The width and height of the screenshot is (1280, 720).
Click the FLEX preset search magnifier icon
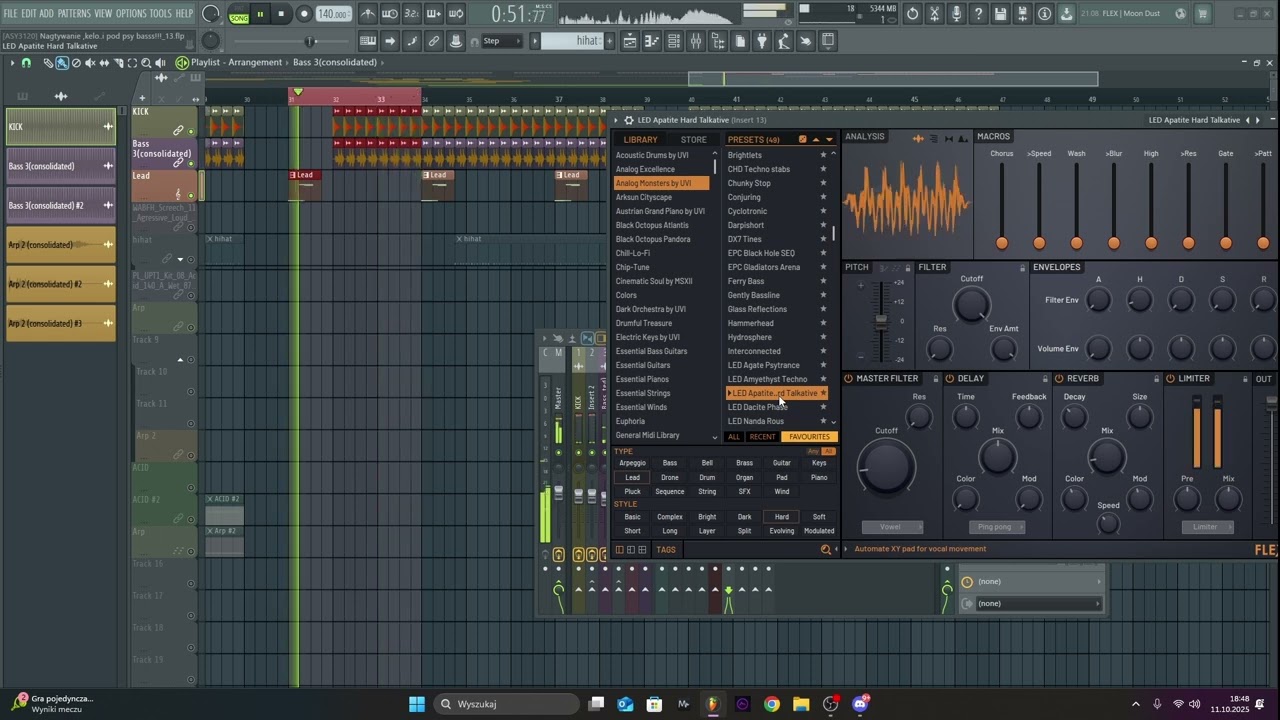click(826, 549)
